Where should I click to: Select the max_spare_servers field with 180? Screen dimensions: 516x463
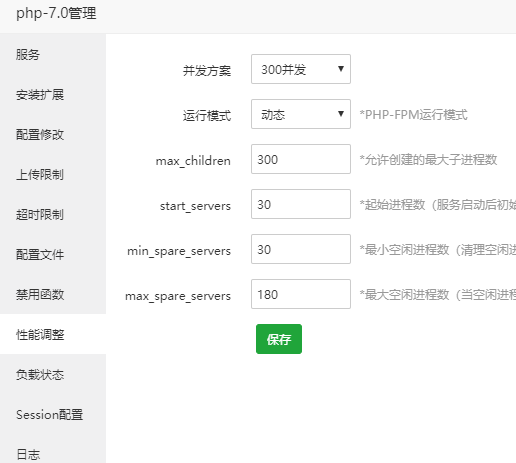point(301,294)
